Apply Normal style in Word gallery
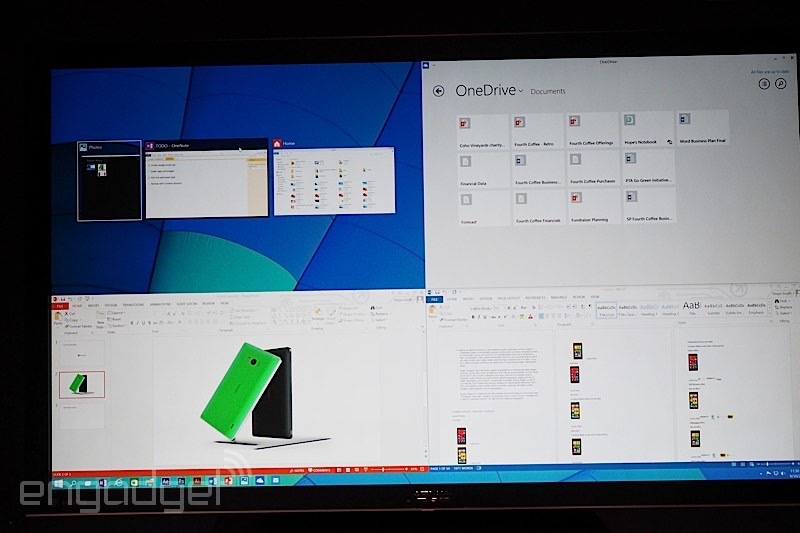Screen dimensions: 800x533 (x=606, y=310)
